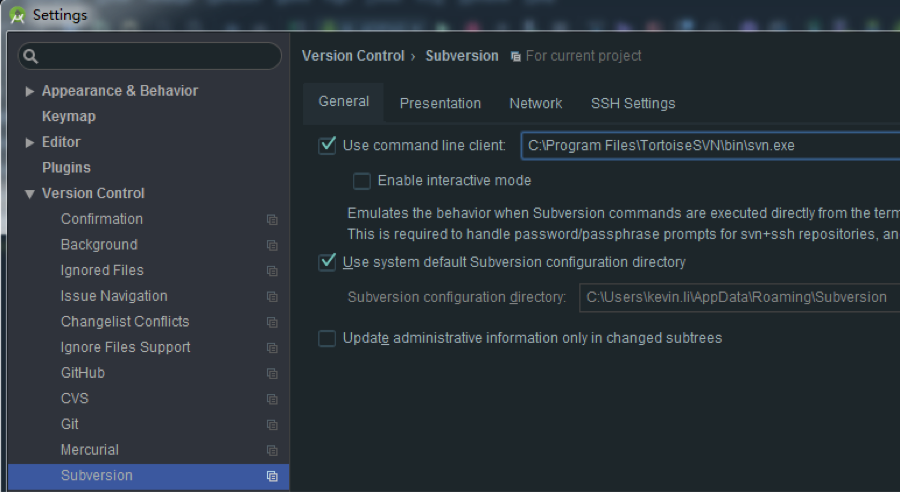Click the project-level icon beside Issue Navigation
900x492 pixels.
click(x=272, y=297)
